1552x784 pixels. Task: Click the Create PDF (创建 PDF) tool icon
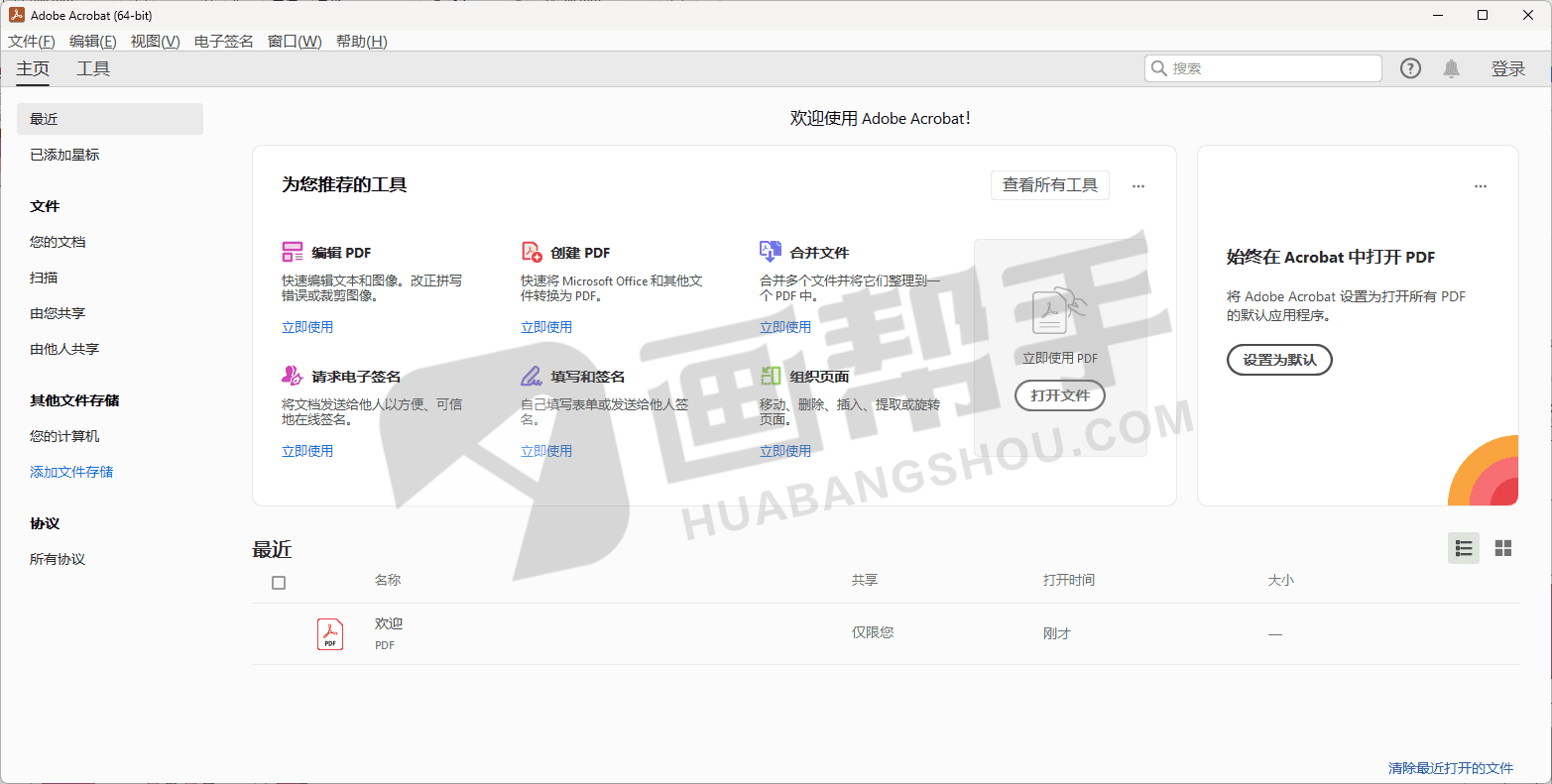pos(532,252)
